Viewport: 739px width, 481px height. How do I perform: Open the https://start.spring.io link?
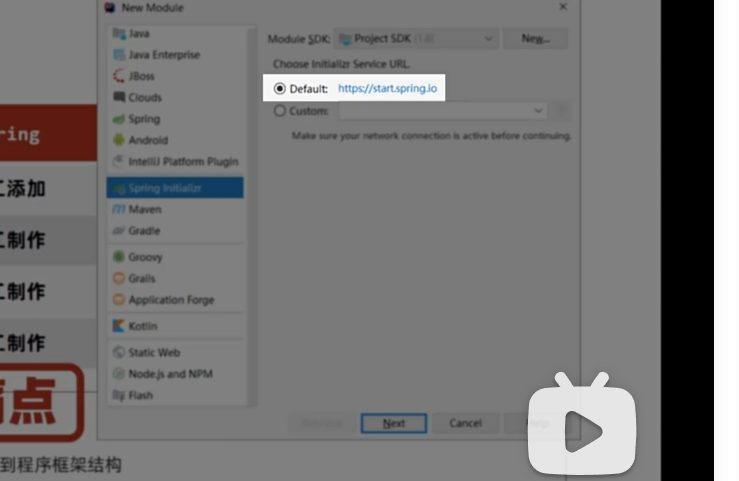click(387, 89)
